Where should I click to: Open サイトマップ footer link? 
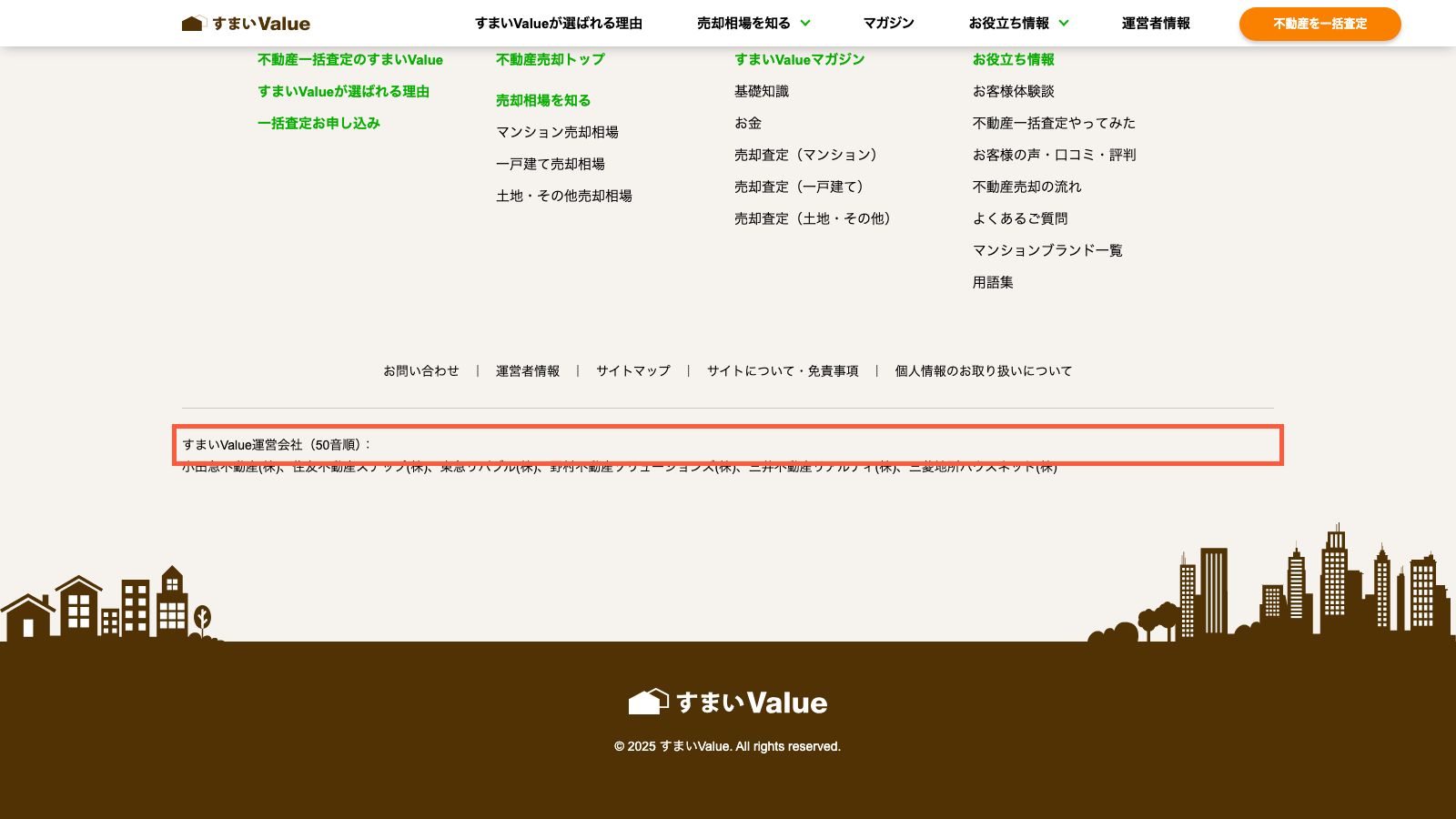tap(633, 371)
